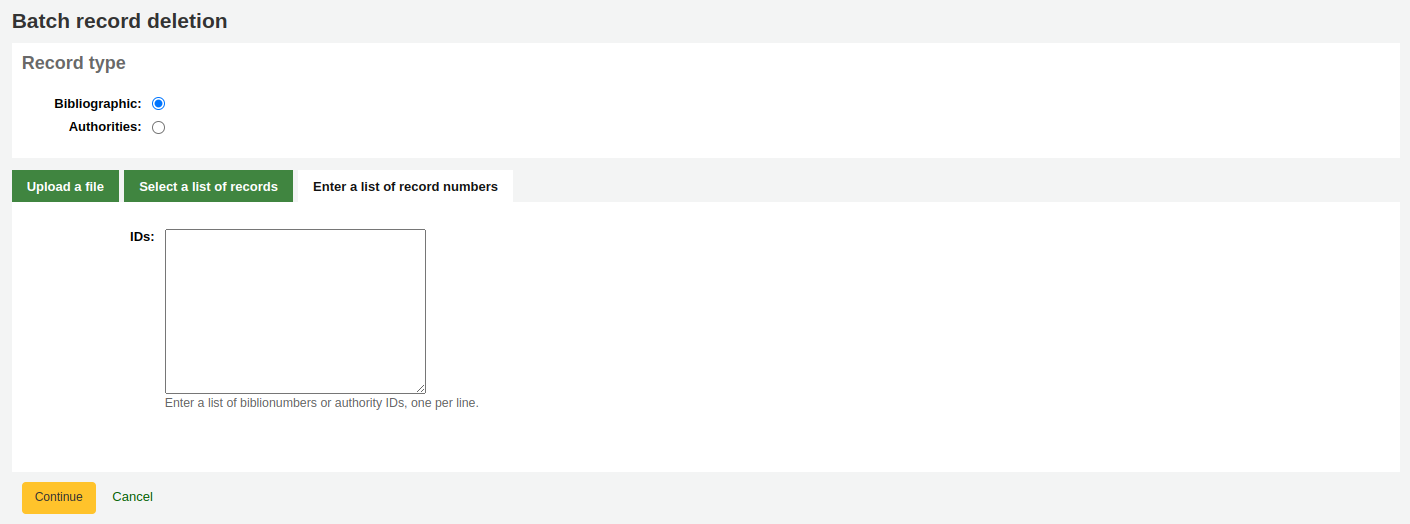Click the word "type" in Record type heading

tap(107, 64)
